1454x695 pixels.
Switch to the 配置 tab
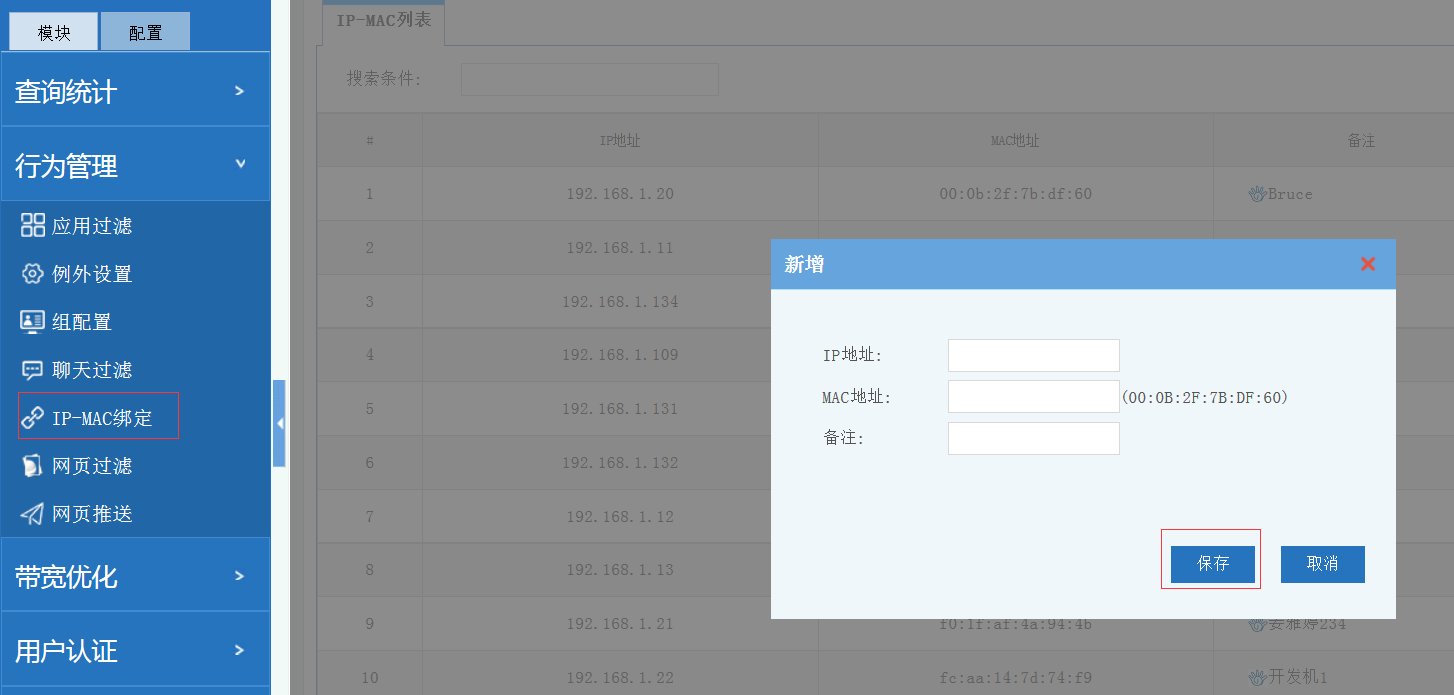(145, 32)
